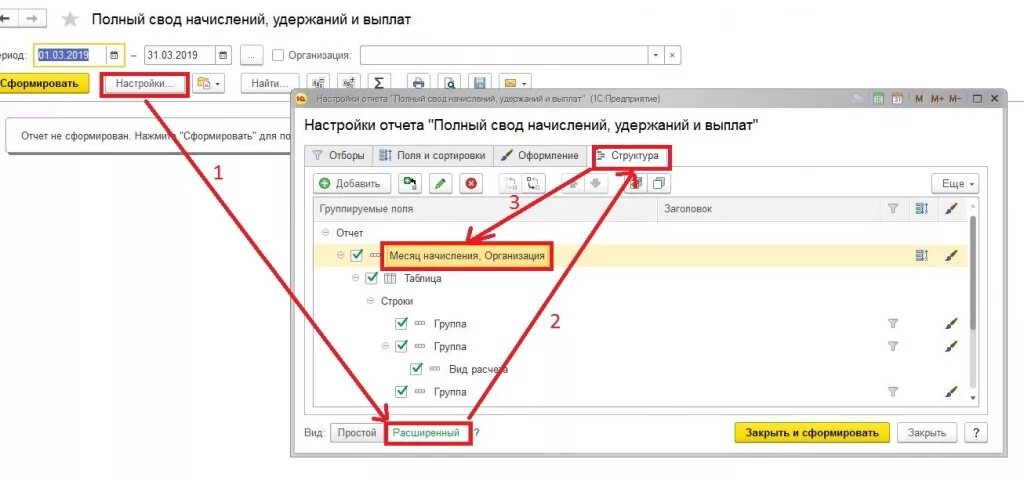Click the Закрыть и сформировать button

click(x=812, y=433)
